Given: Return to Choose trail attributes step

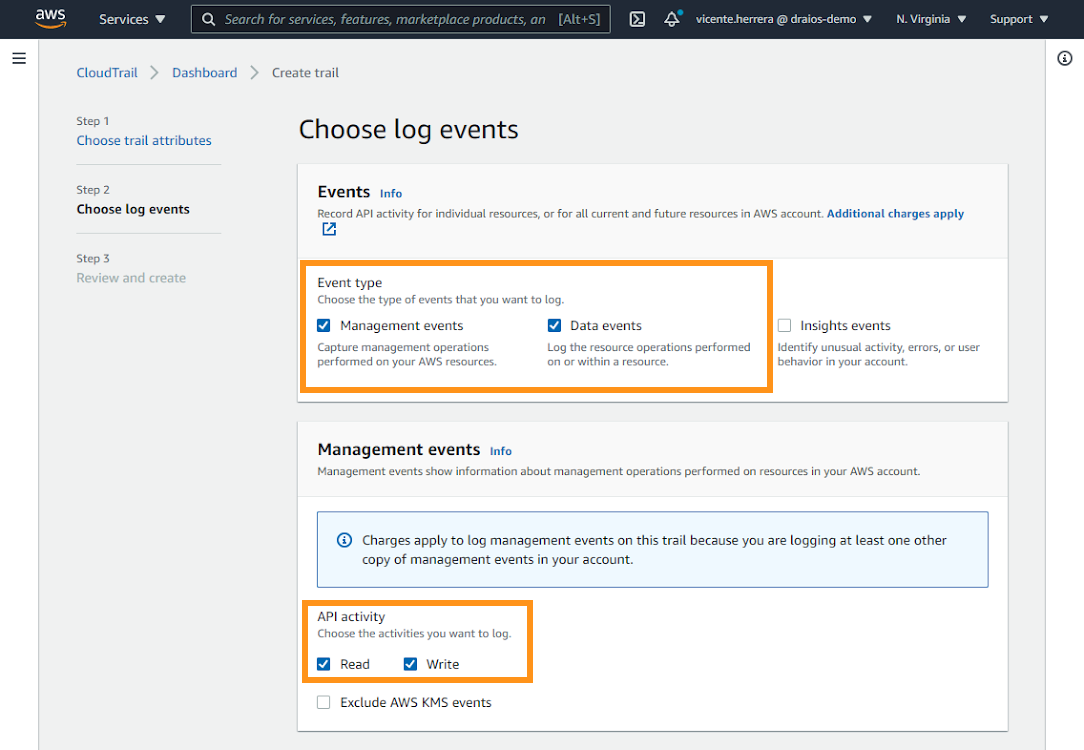Looking at the screenshot, I should pyautogui.click(x=144, y=140).
